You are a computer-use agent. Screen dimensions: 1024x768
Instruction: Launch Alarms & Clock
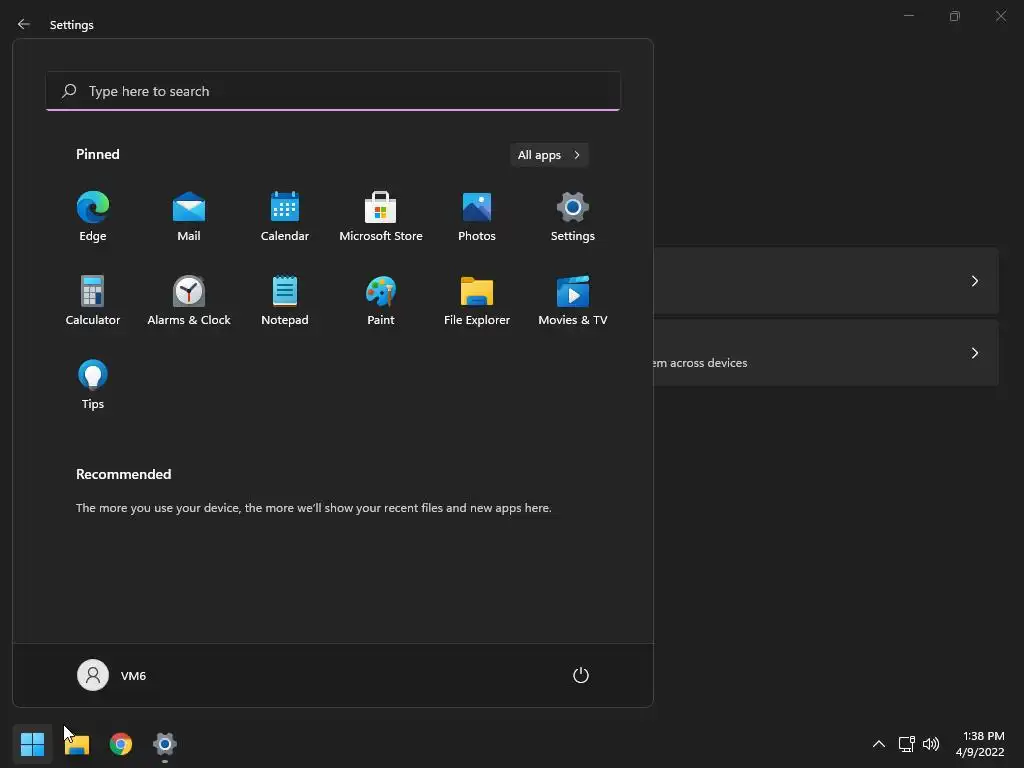189,300
